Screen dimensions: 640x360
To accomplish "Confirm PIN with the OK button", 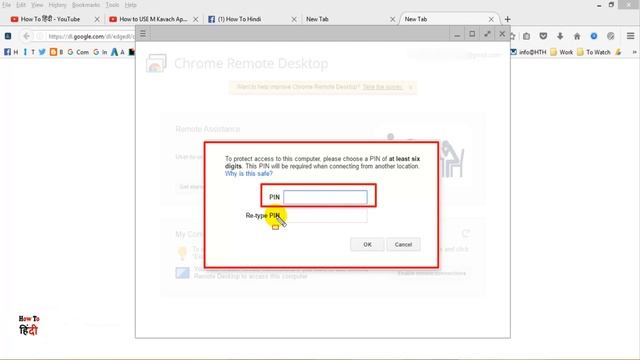I will pos(367,244).
